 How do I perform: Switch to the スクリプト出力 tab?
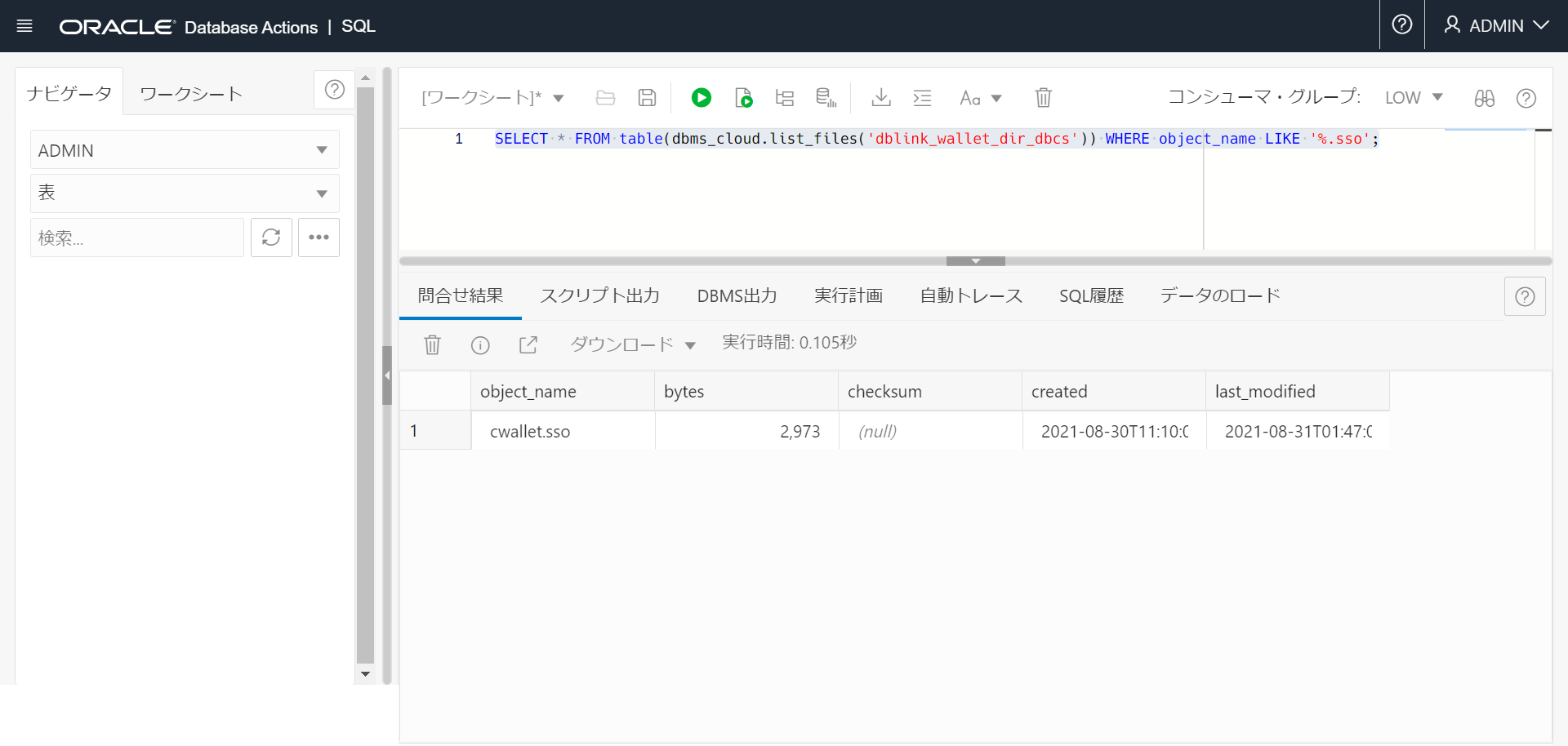(600, 295)
